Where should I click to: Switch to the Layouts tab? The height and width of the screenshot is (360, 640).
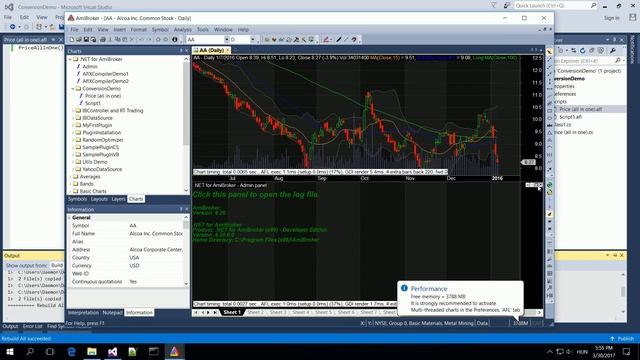[x=99, y=199]
